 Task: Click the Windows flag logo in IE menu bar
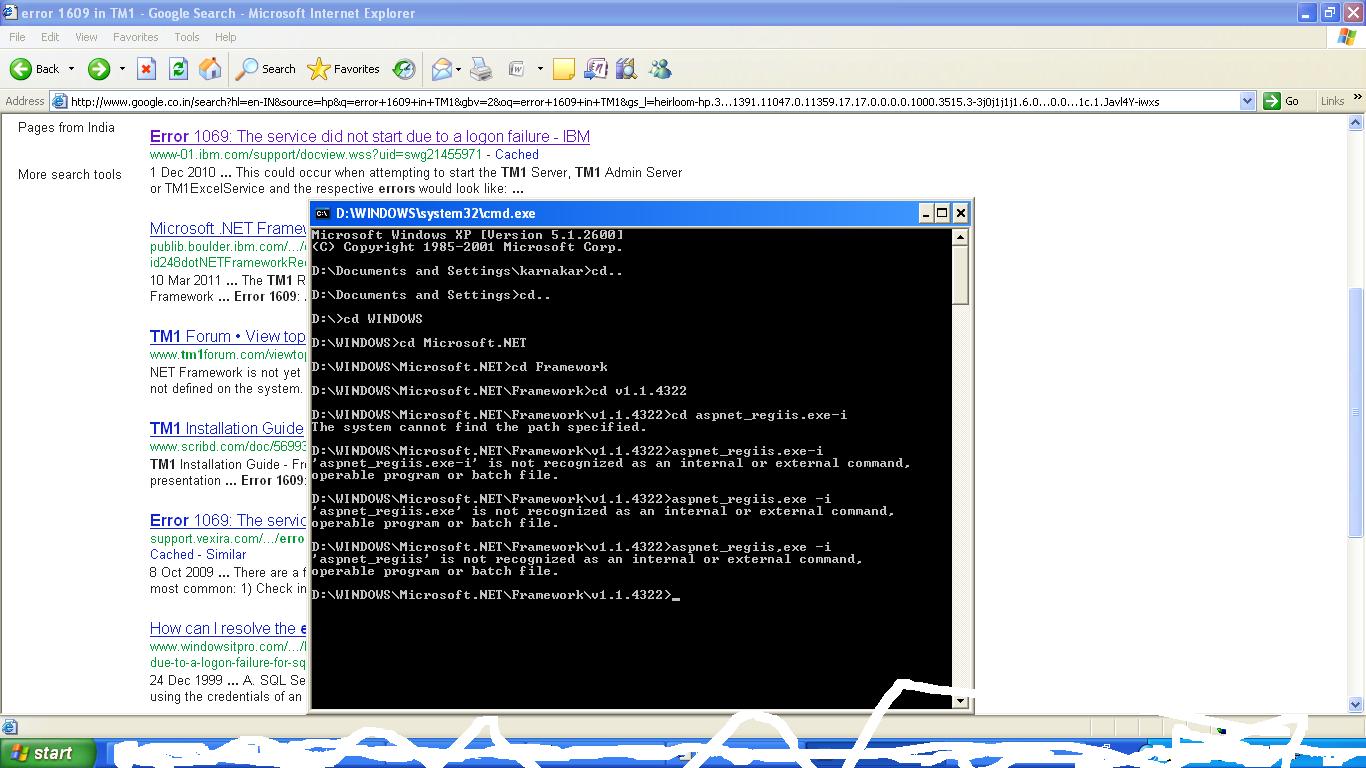tap(1347, 37)
